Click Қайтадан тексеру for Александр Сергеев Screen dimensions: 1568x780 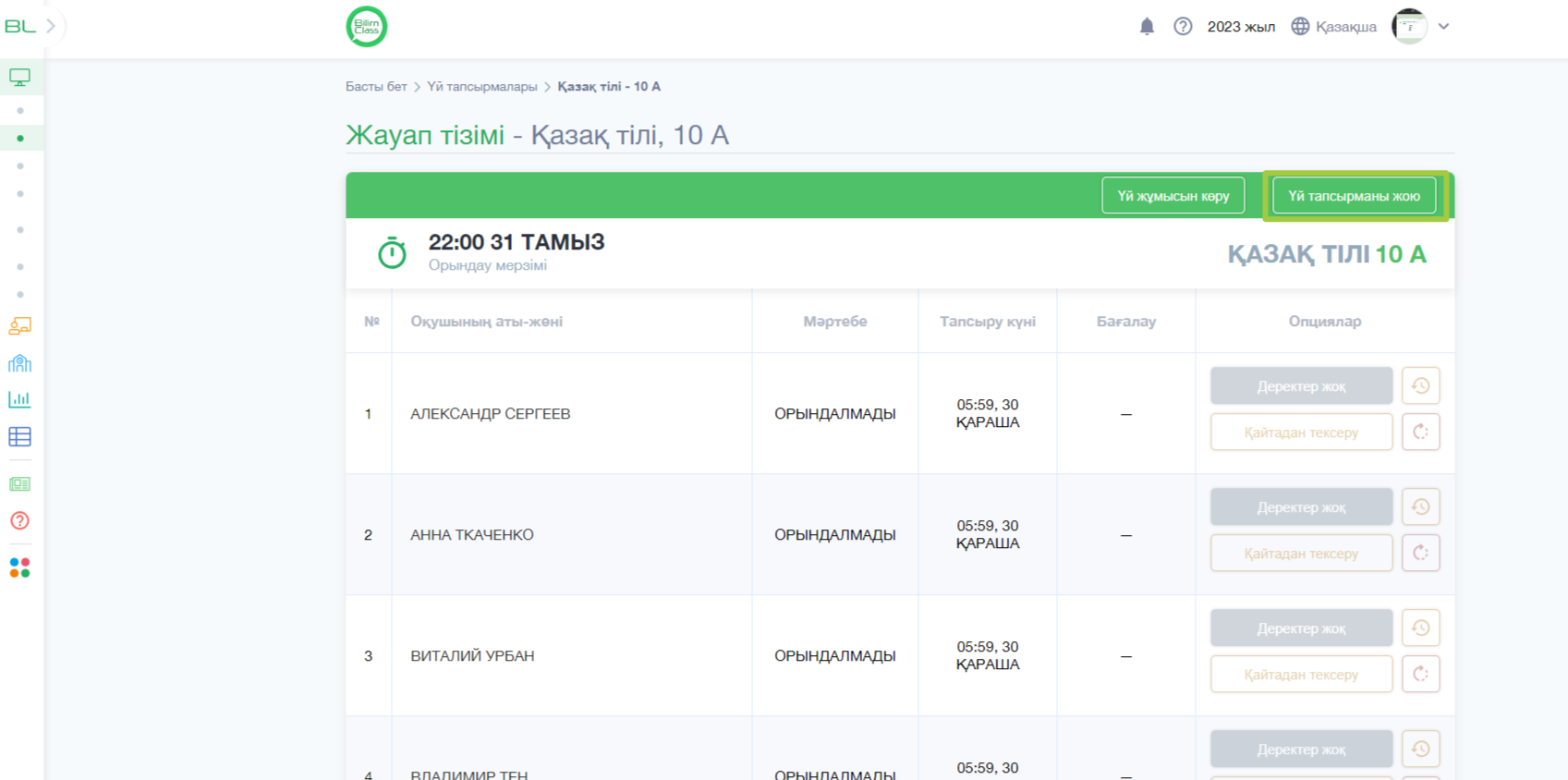[x=1301, y=432]
